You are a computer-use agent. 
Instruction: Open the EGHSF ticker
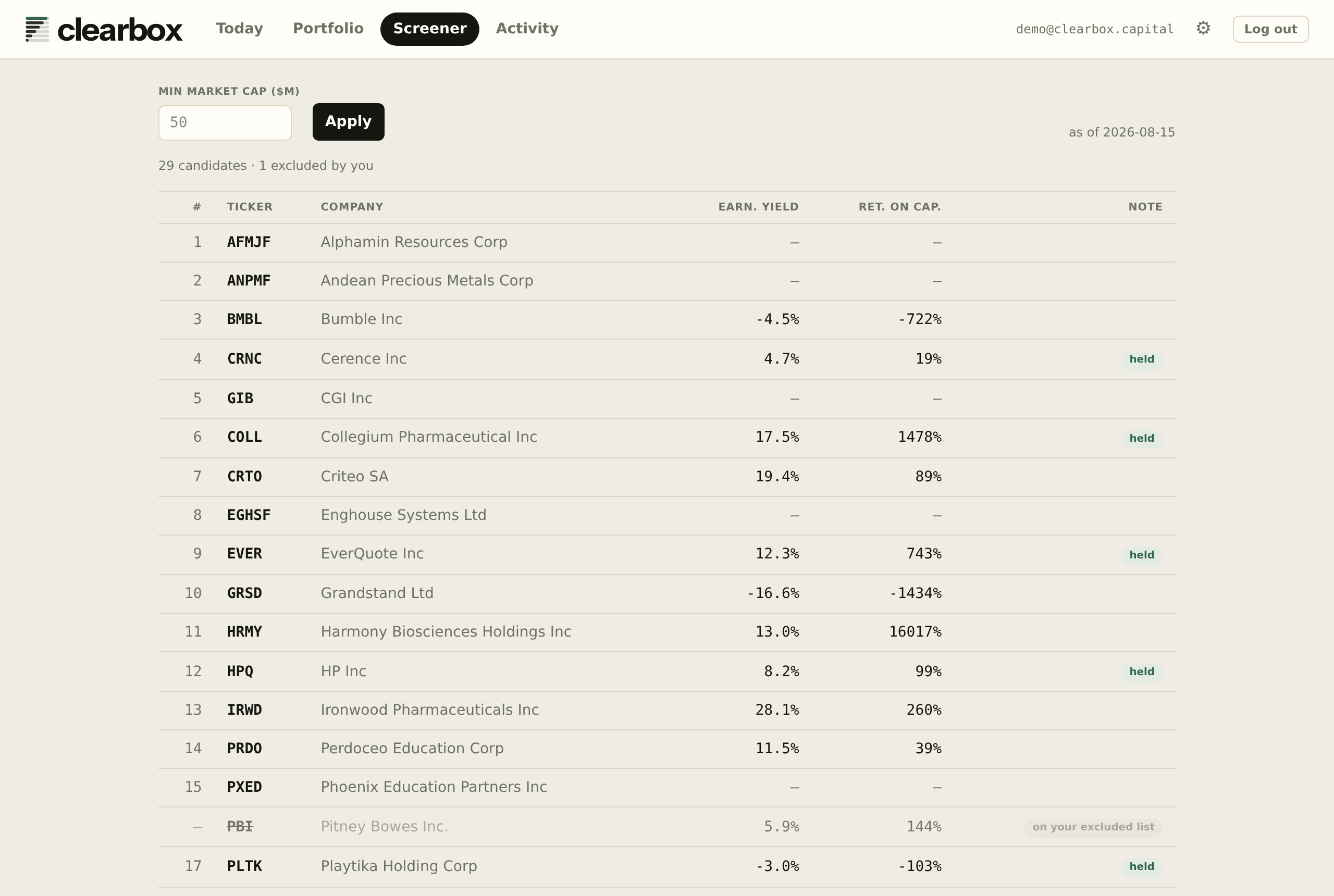249,515
